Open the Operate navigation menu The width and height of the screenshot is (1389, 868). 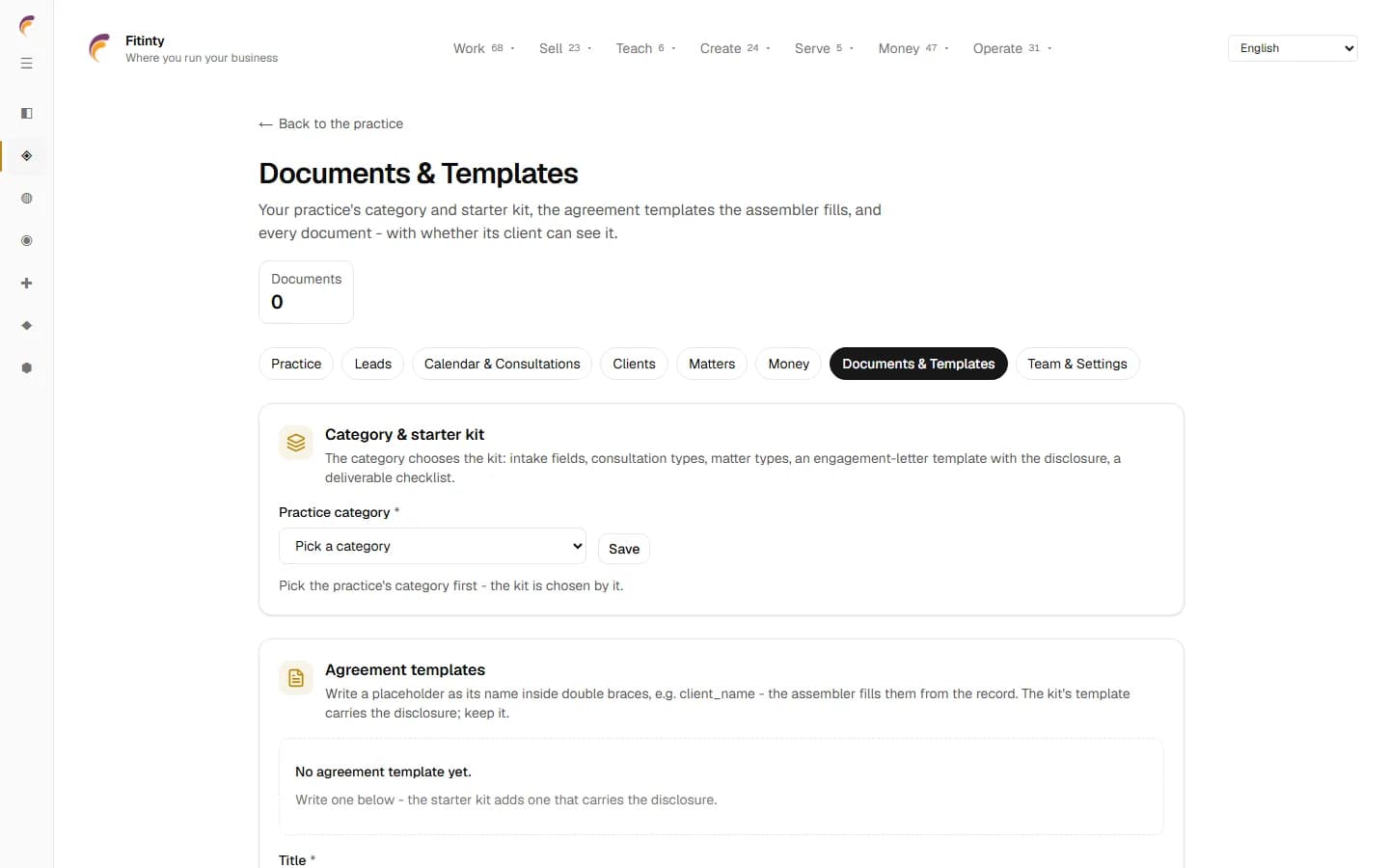tap(1012, 48)
